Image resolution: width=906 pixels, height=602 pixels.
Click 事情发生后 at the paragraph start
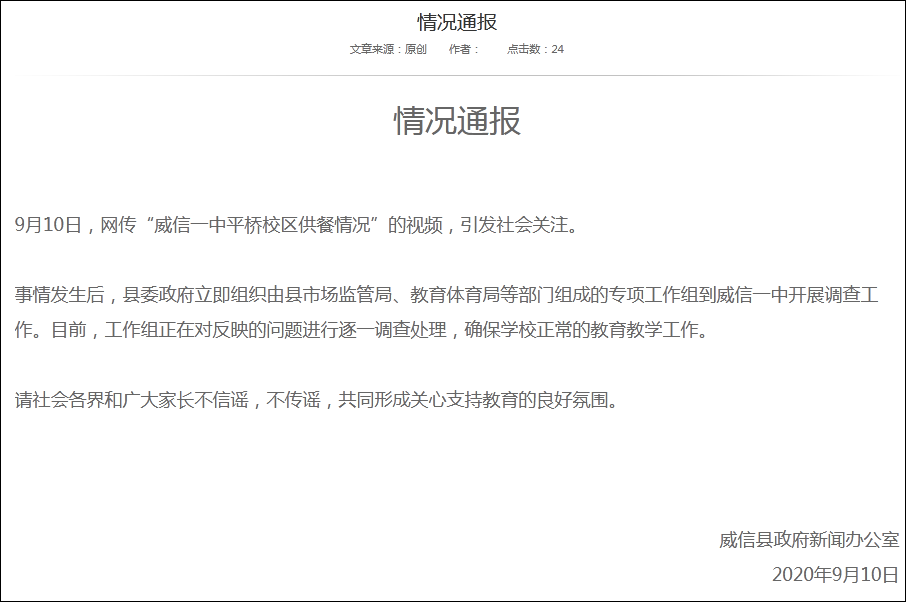pos(60,296)
